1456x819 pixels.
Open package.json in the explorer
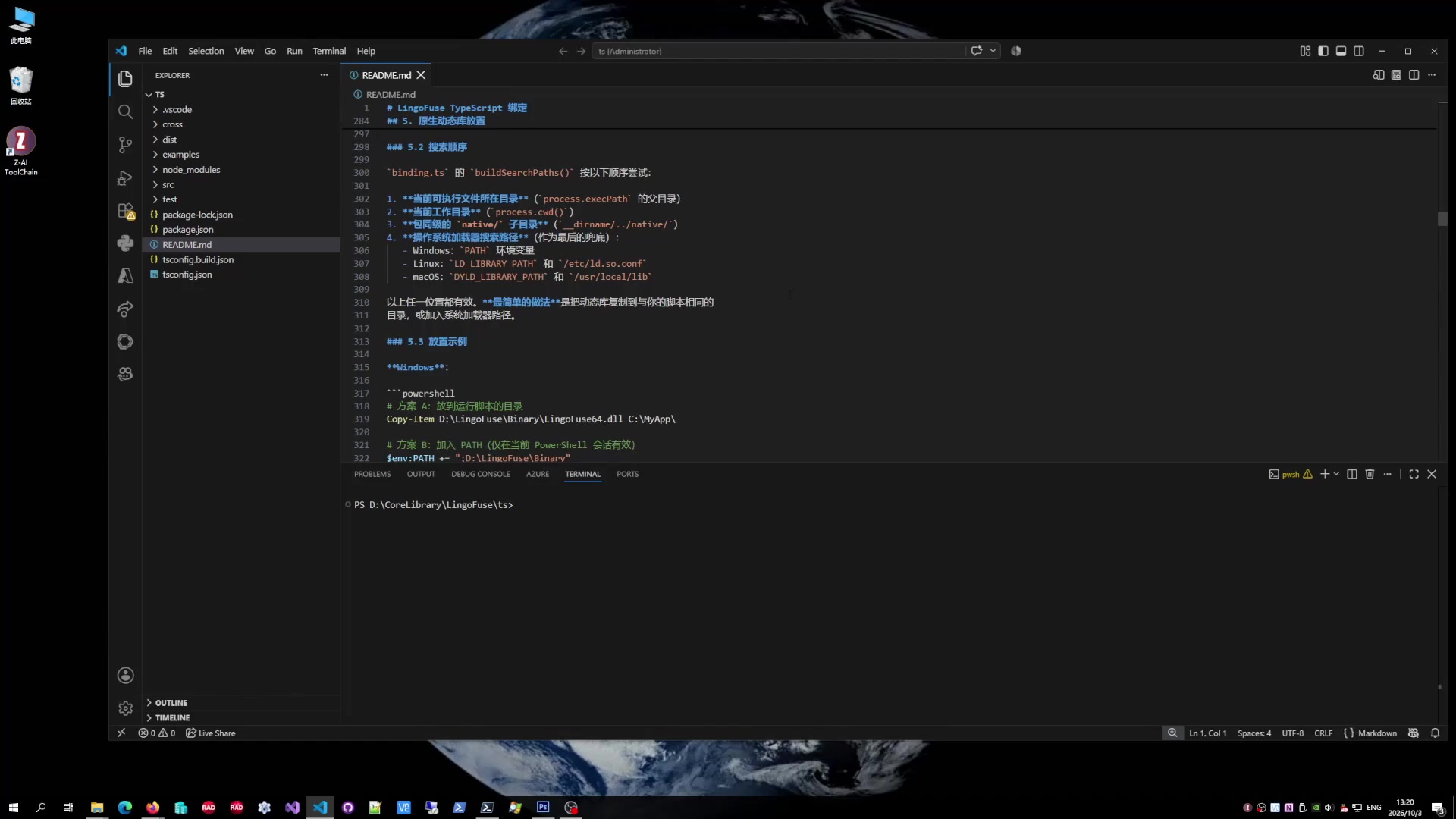click(241, 230)
